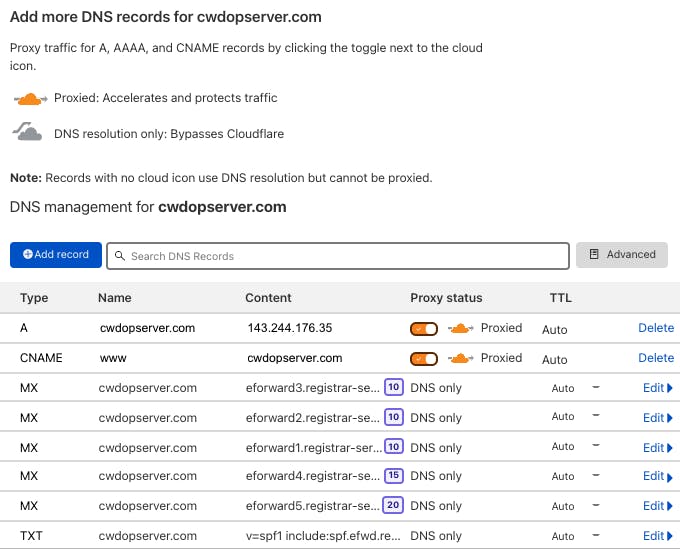Edit the eforward5 MX record
Viewport: 680px width, 549px height.
point(657,506)
